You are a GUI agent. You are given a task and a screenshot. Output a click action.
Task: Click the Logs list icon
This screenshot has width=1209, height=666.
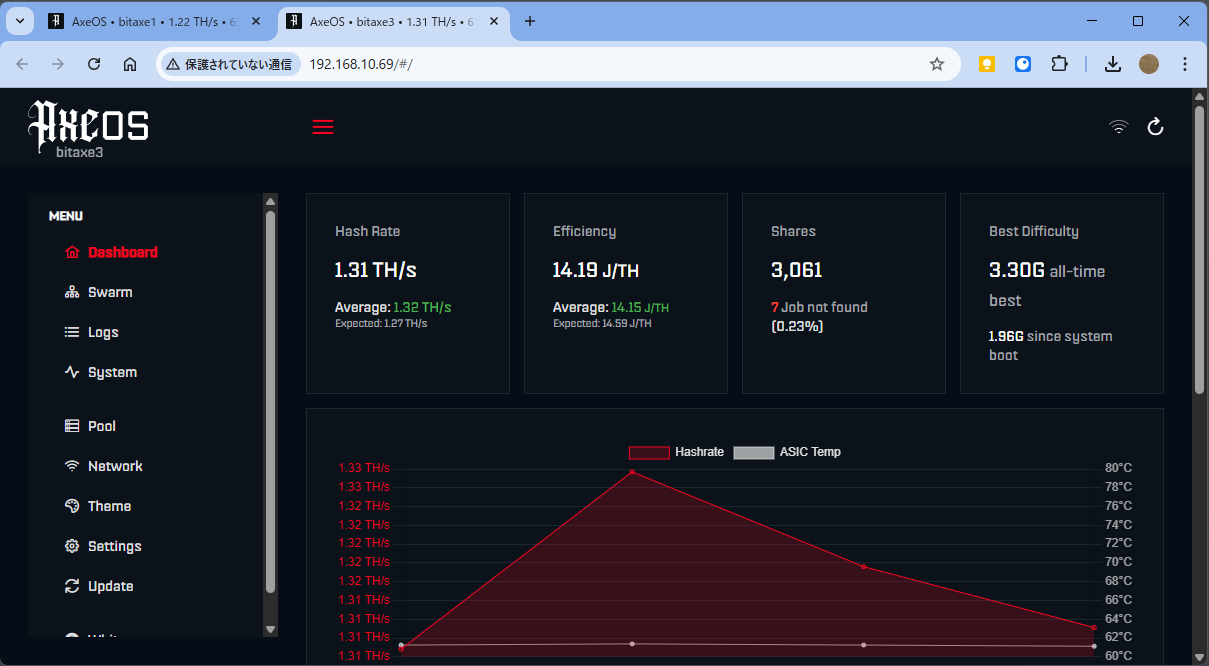coord(72,332)
